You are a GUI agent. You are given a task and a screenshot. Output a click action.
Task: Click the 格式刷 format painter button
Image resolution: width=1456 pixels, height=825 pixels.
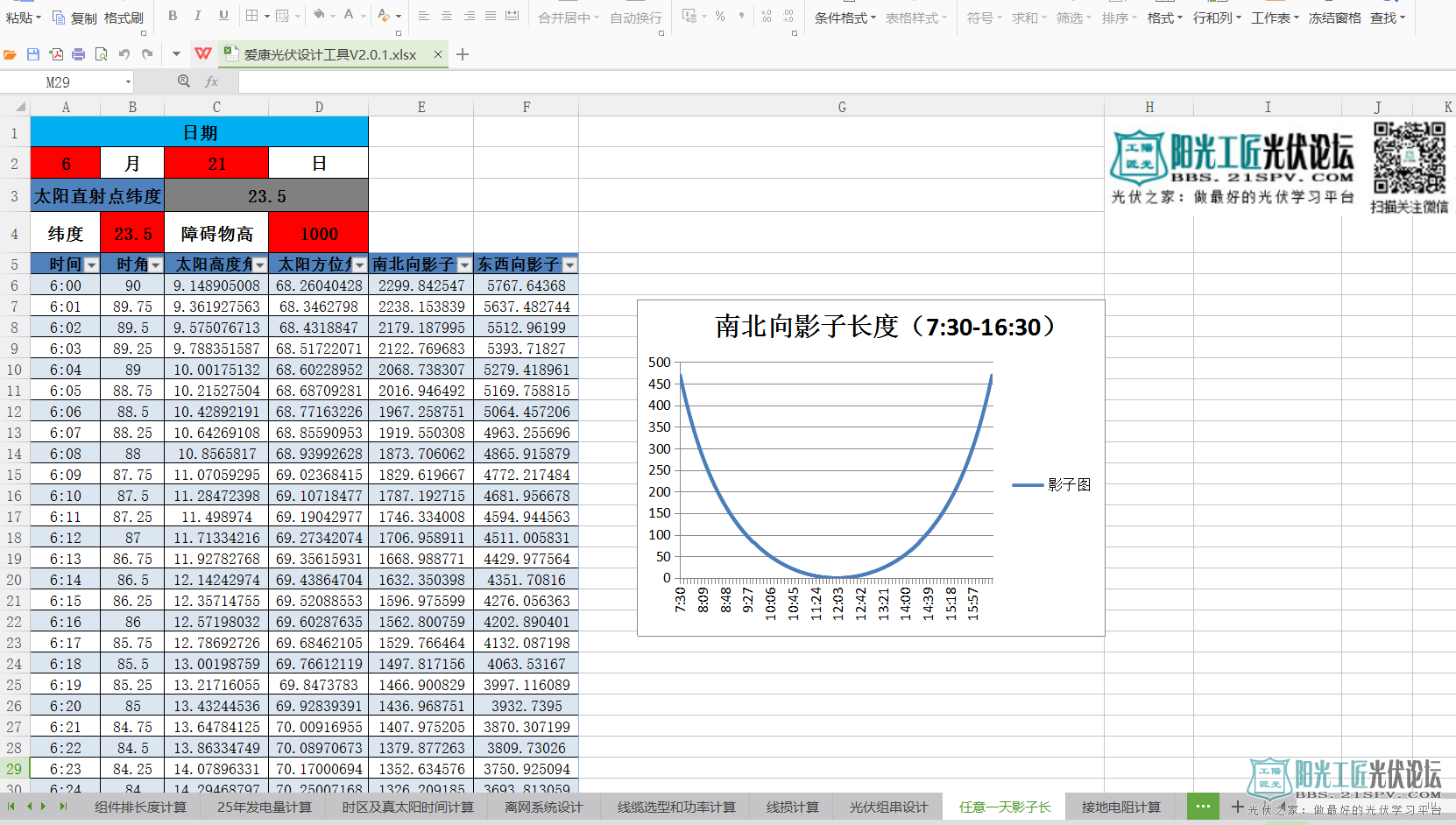[x=124, y=18]
